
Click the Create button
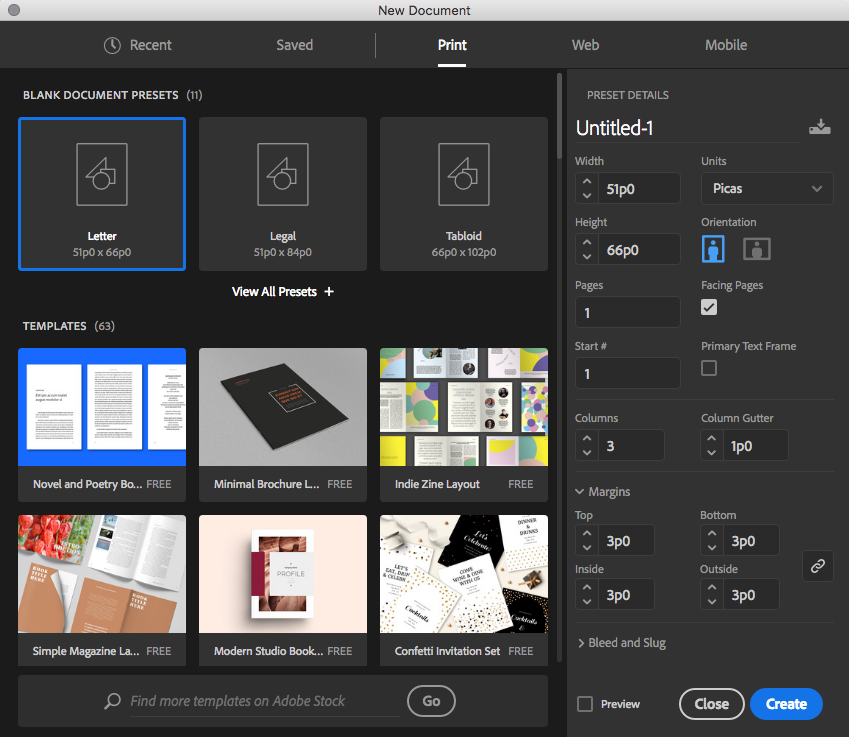click(x=786, y=704)
